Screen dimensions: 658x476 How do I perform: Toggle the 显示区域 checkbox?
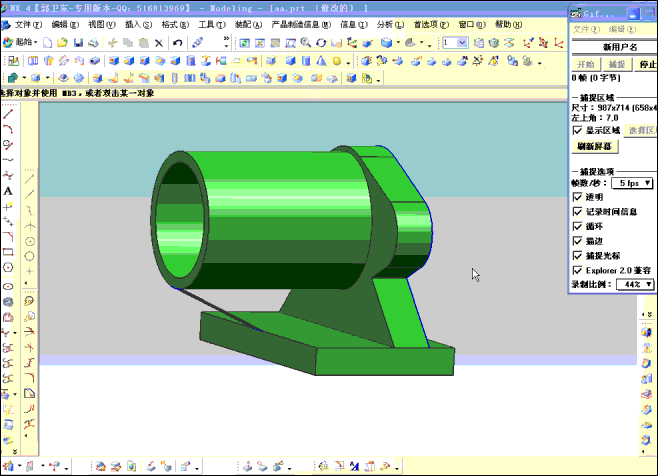click(578, 131)
